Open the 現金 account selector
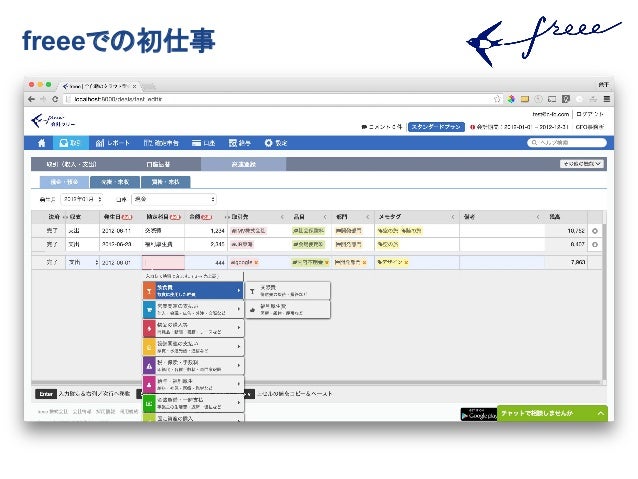The width and height of the screenshot is (638, 479). (174, 199)
